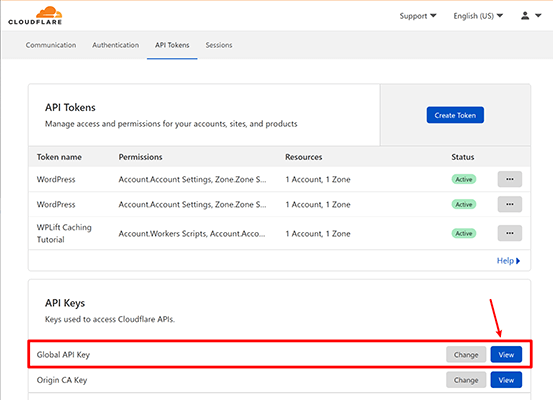
Task: Click the Origin CA Key label
Action: (x=62, y=380)
